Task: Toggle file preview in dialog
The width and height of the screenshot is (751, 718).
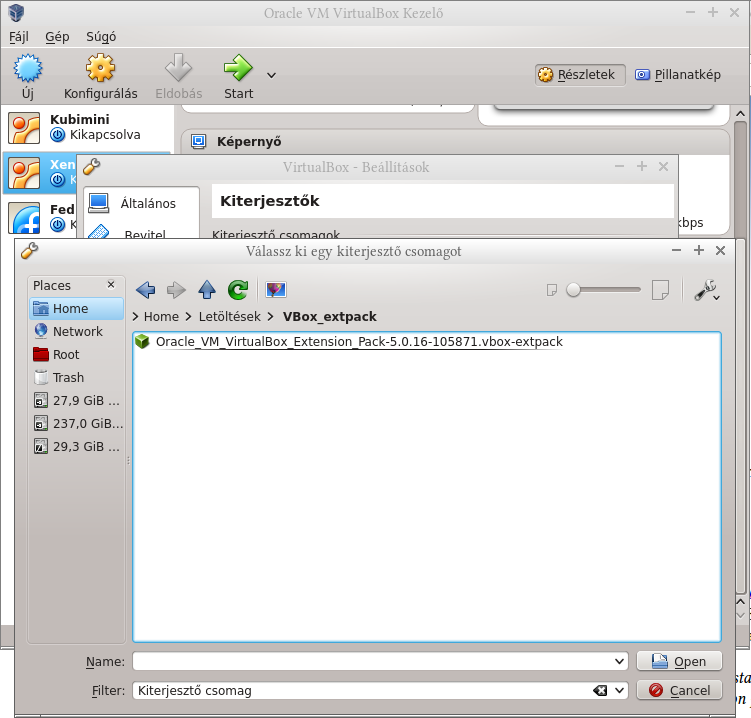Action: (276, 290)
